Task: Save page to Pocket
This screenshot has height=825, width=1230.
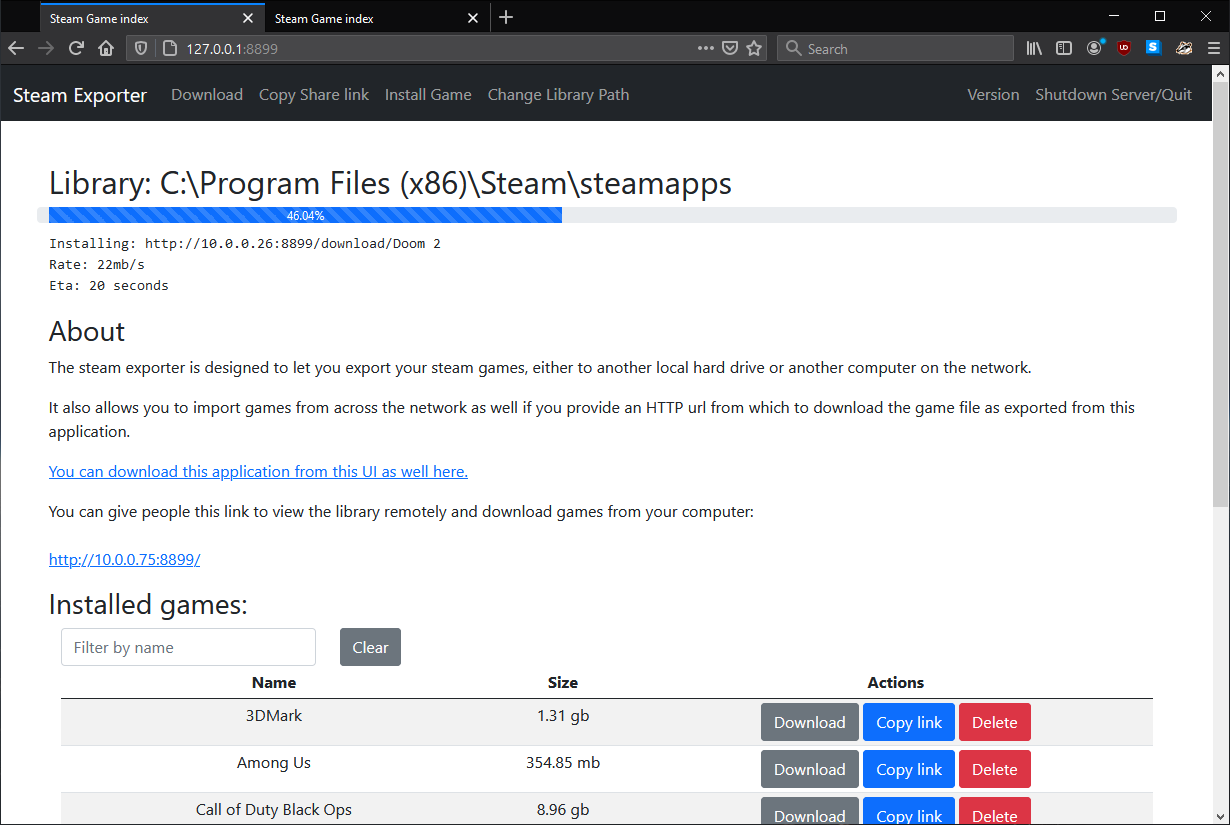Action: [x=730, y=48]
